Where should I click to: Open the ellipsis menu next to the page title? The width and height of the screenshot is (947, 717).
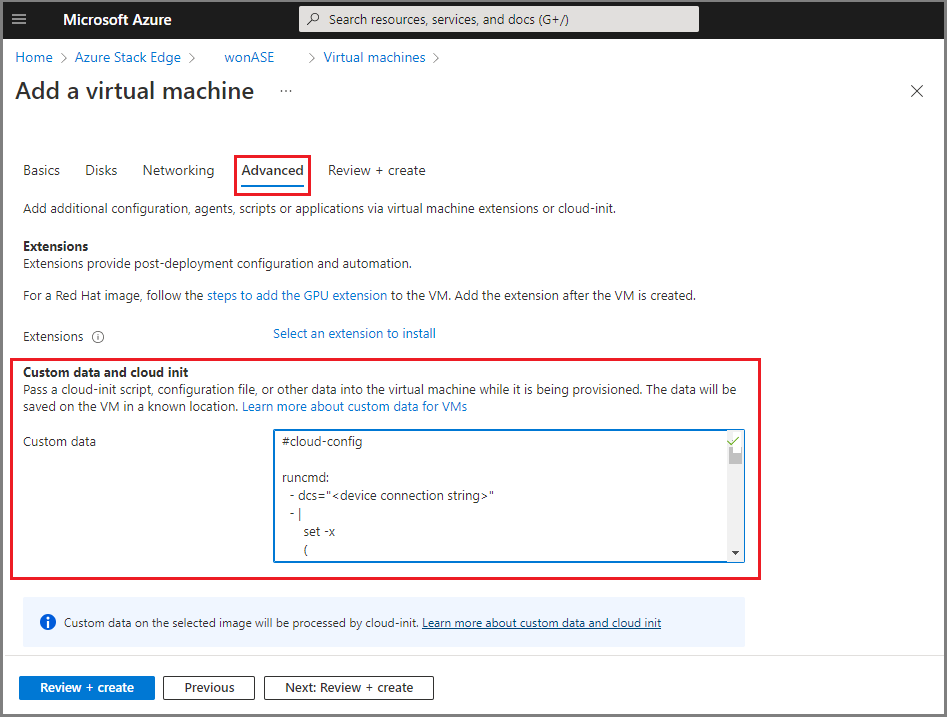coord(285,91)
